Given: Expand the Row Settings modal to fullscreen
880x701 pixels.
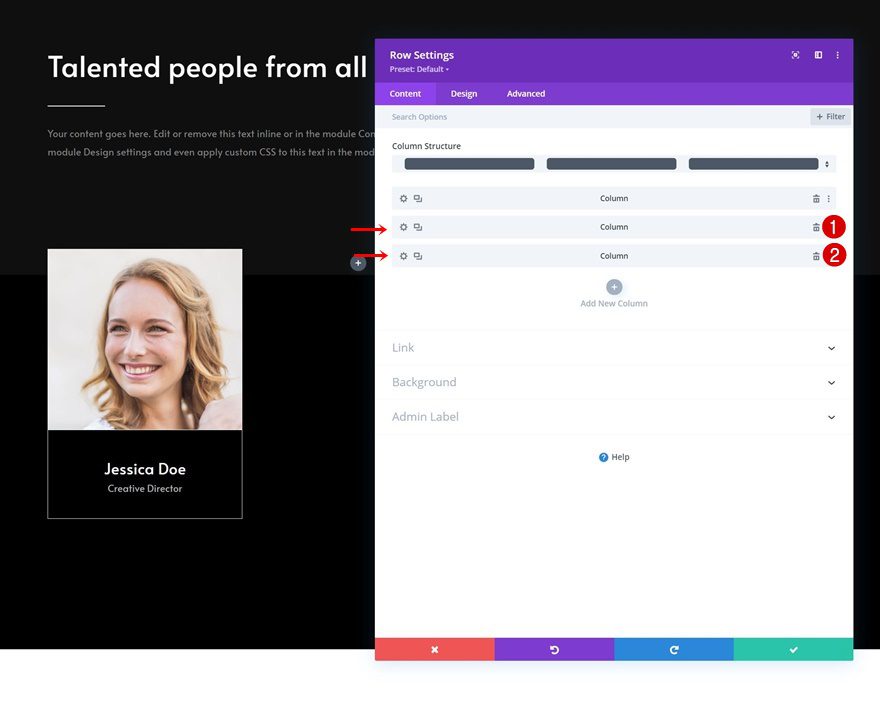Looking at the screenshot, I should (817, 54).
